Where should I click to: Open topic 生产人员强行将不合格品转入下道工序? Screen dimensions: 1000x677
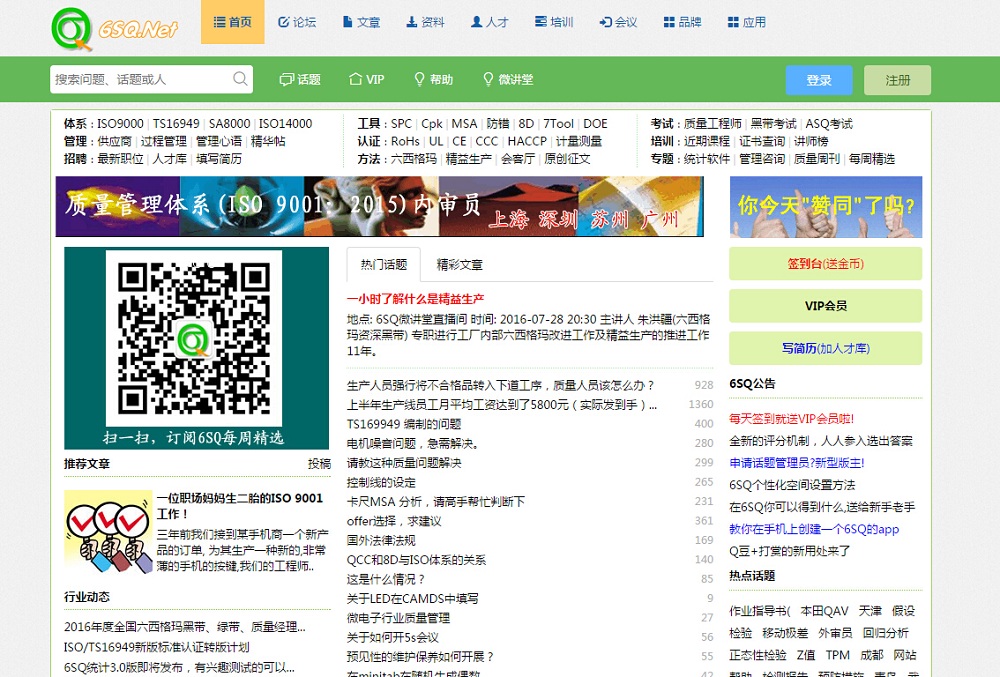pyautogui.click(x=501, y=385)
